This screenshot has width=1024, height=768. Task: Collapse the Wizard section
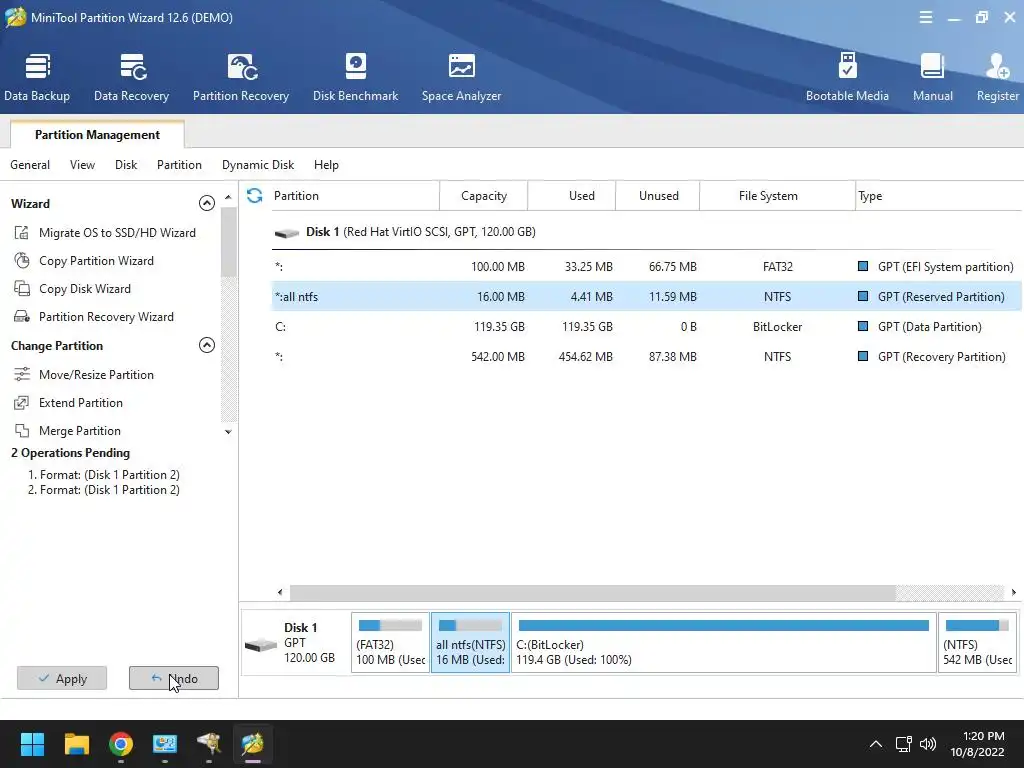tap(206, 203)
